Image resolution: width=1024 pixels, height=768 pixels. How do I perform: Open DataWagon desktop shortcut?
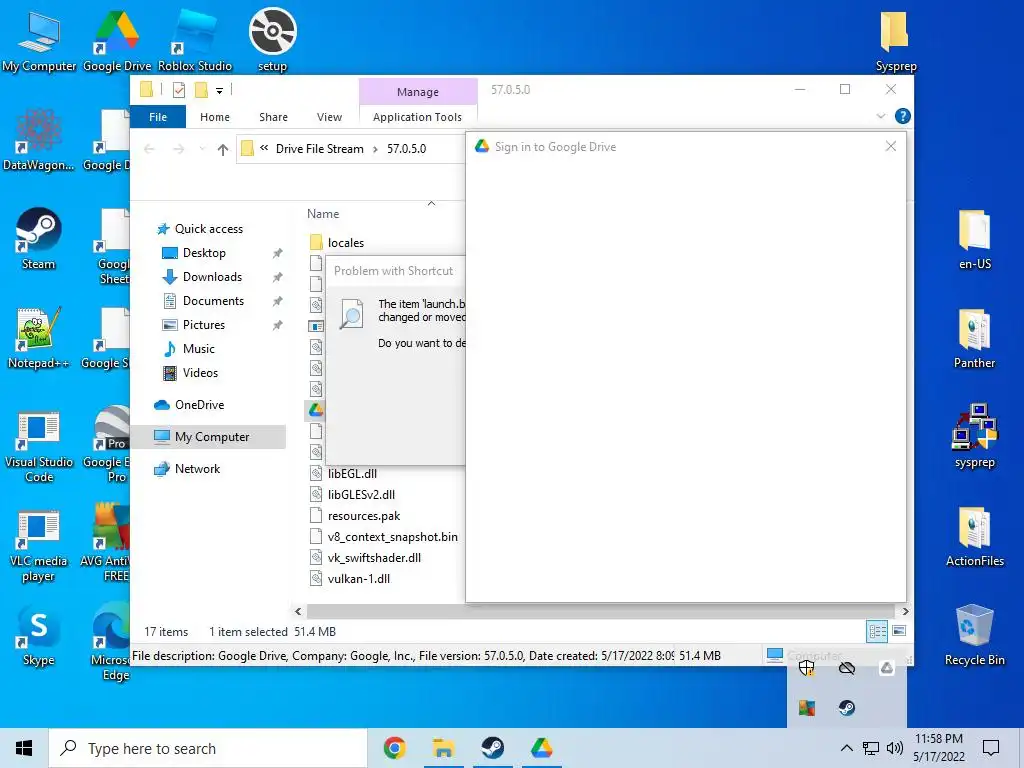(x=39, y=140)
